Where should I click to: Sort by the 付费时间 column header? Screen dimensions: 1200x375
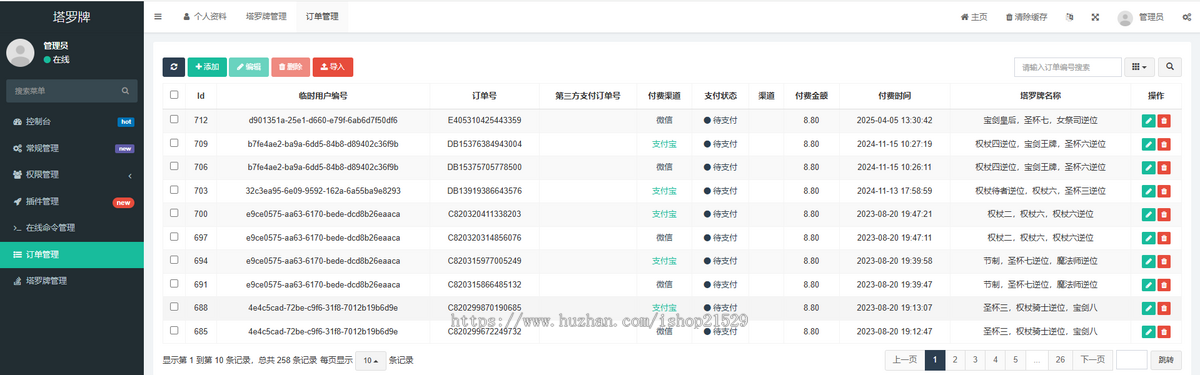tap(894, 96)
